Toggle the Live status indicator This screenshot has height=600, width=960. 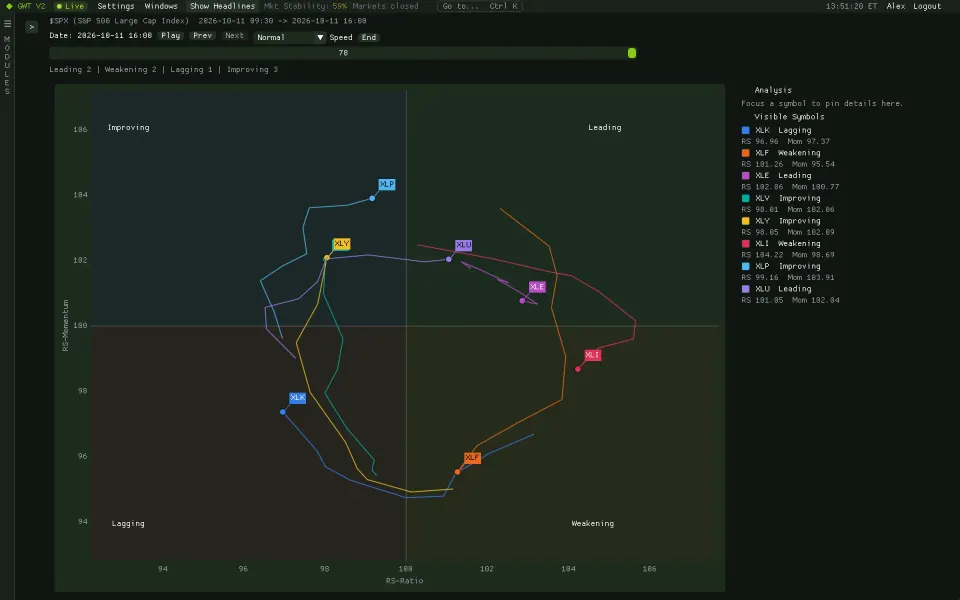[70, 6]
